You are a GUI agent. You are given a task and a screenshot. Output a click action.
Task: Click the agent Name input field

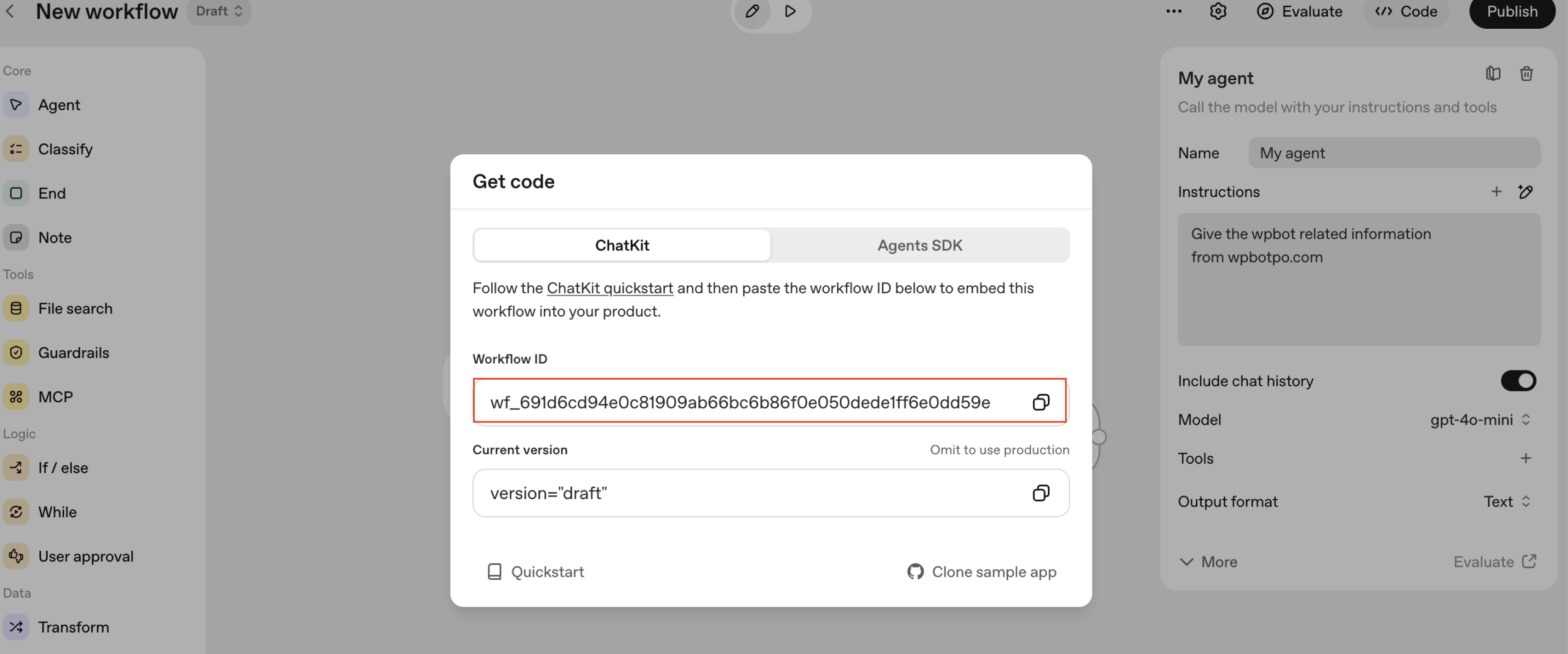(x=1394, y=153)
